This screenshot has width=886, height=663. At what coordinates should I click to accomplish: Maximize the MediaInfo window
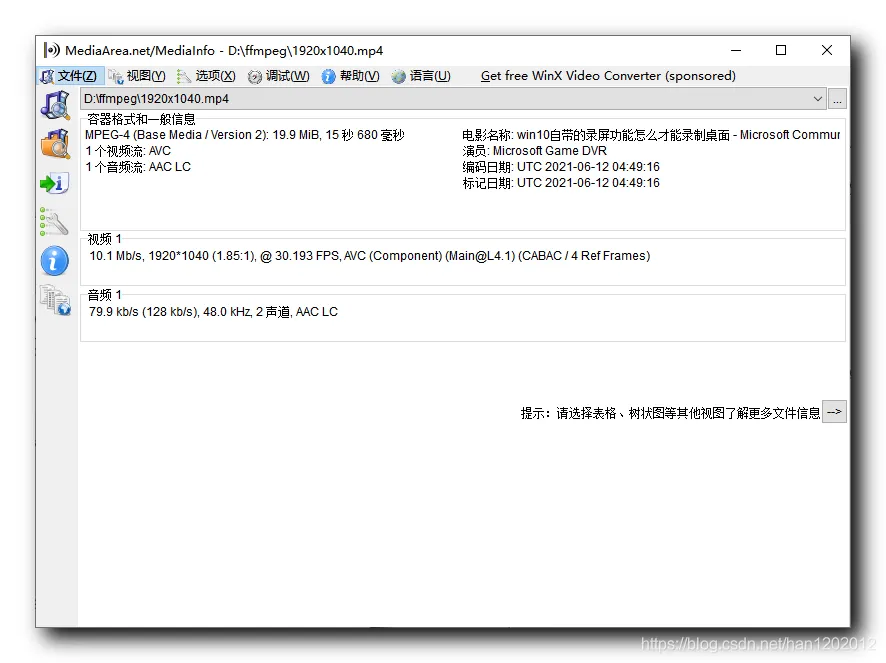pos(781,50)
